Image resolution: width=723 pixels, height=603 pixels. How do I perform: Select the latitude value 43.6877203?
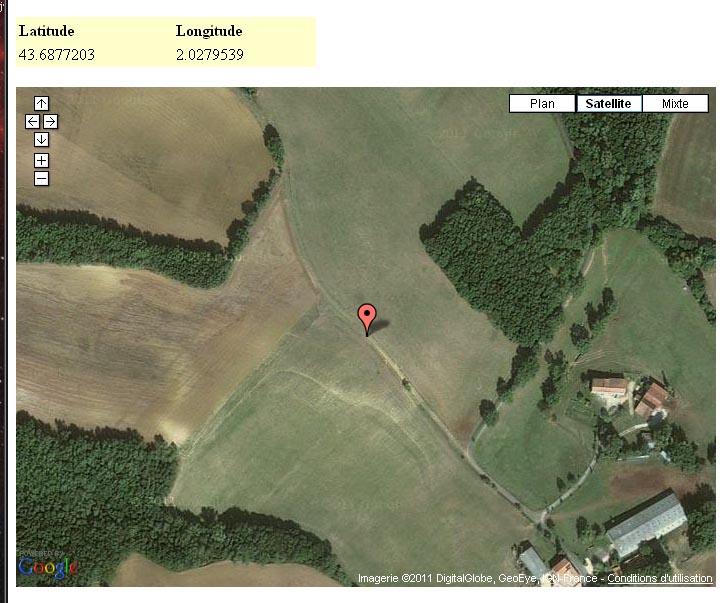point(57,55)
